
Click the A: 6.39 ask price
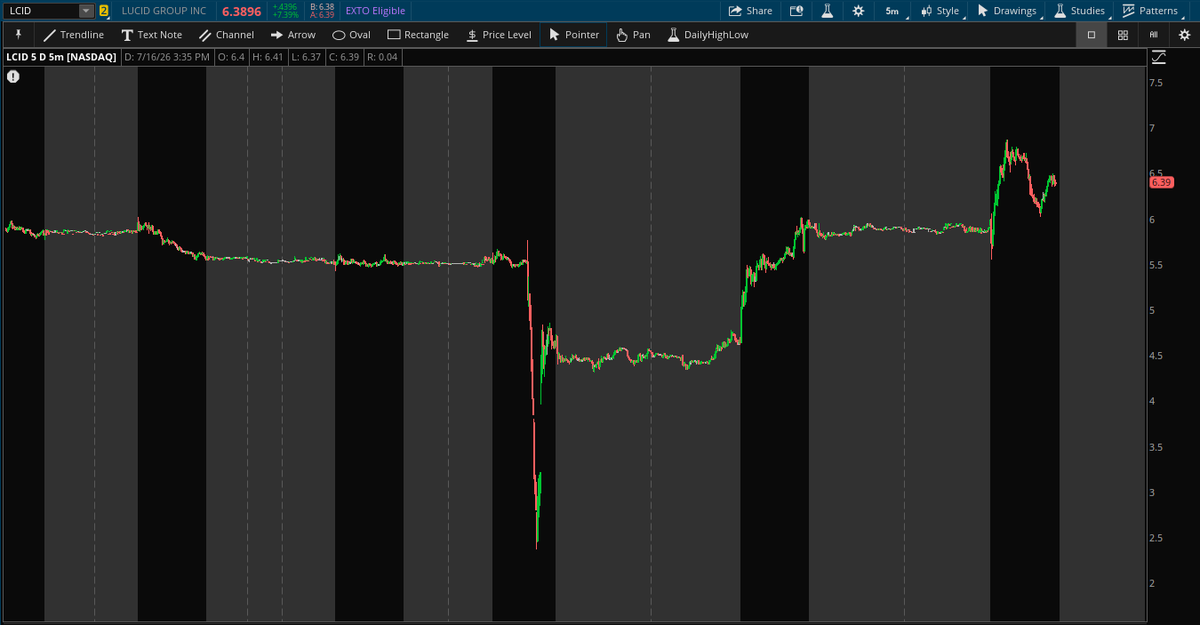[322, 15]
